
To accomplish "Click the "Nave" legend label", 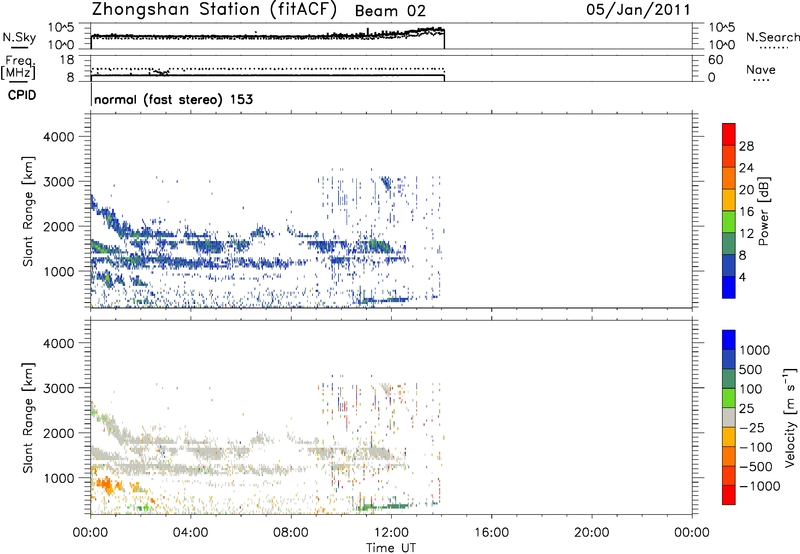I will 761,70.
